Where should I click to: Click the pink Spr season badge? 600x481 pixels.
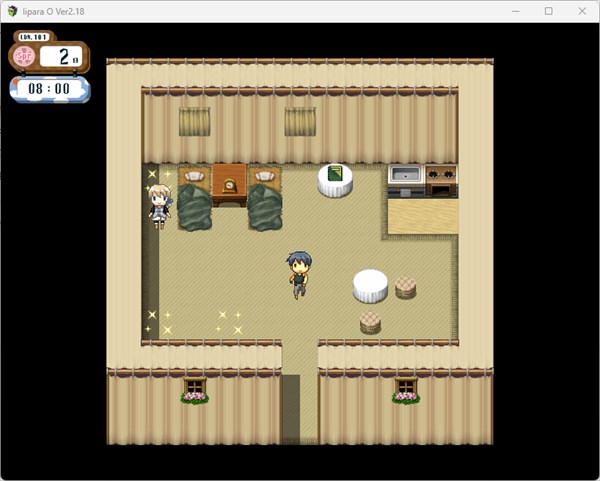[26, 56]
